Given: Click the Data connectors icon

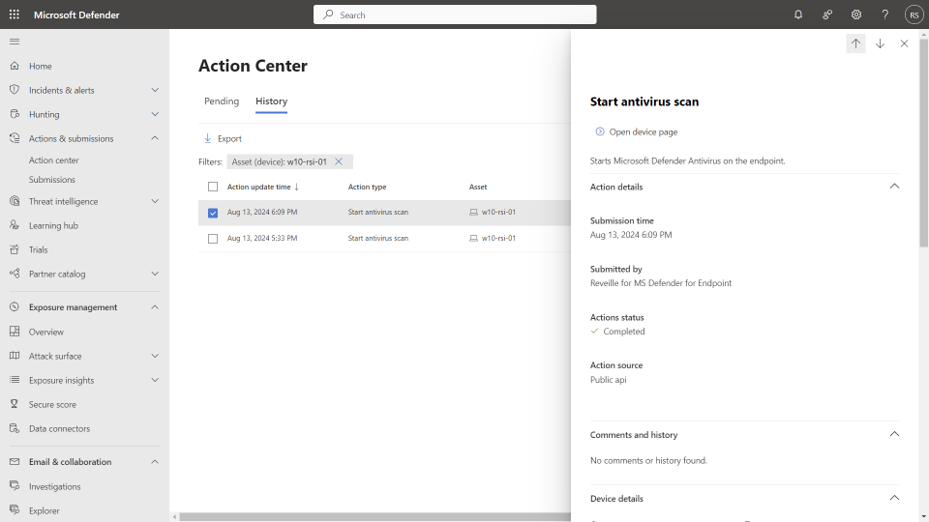Looking at the screenshot, I should click(x=14, y=428).
